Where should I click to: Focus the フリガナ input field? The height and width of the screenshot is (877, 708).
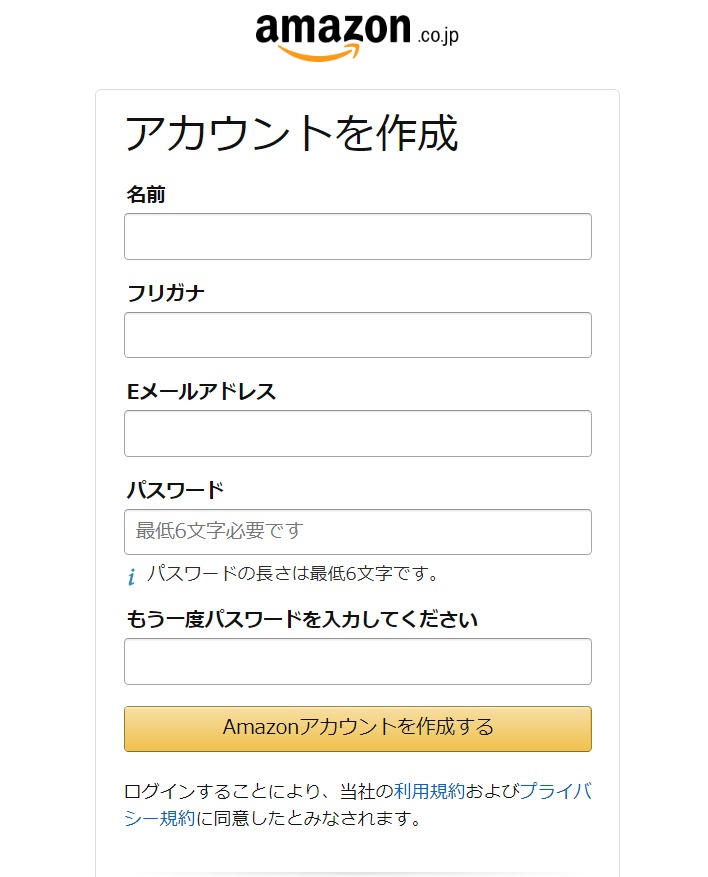pos(357,335)
